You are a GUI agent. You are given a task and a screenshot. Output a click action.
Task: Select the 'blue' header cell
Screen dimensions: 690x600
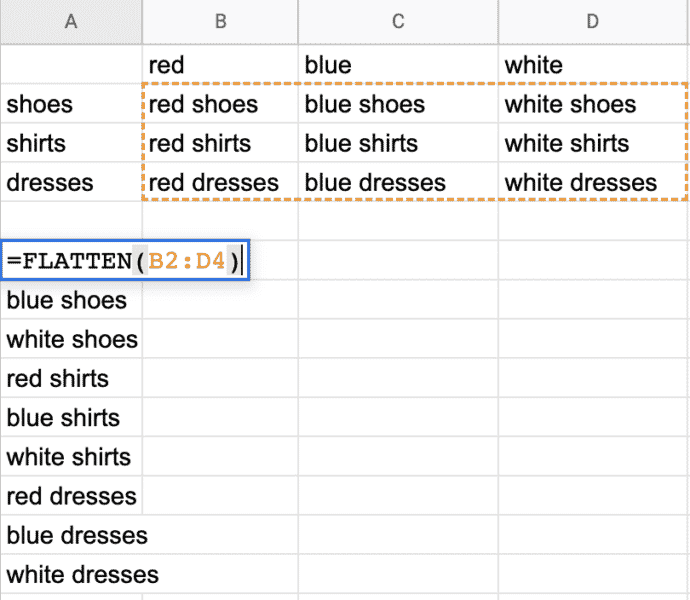pyautogui.click(x=398, y=65)
